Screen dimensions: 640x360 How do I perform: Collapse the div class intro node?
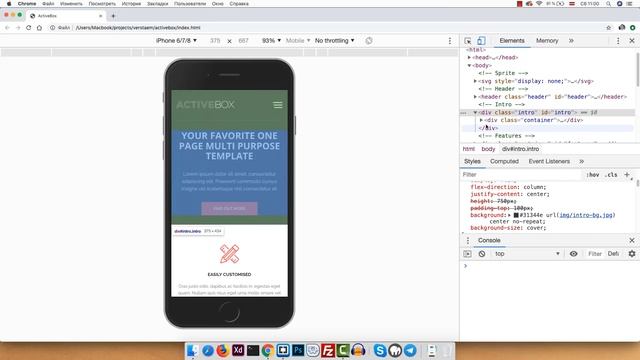[475, 112]
